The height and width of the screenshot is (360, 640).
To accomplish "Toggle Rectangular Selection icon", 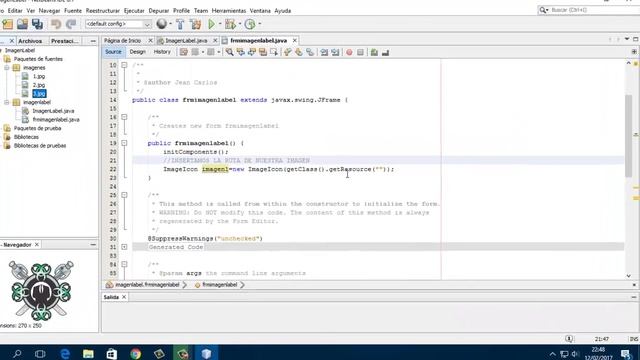I will (274, 52).
